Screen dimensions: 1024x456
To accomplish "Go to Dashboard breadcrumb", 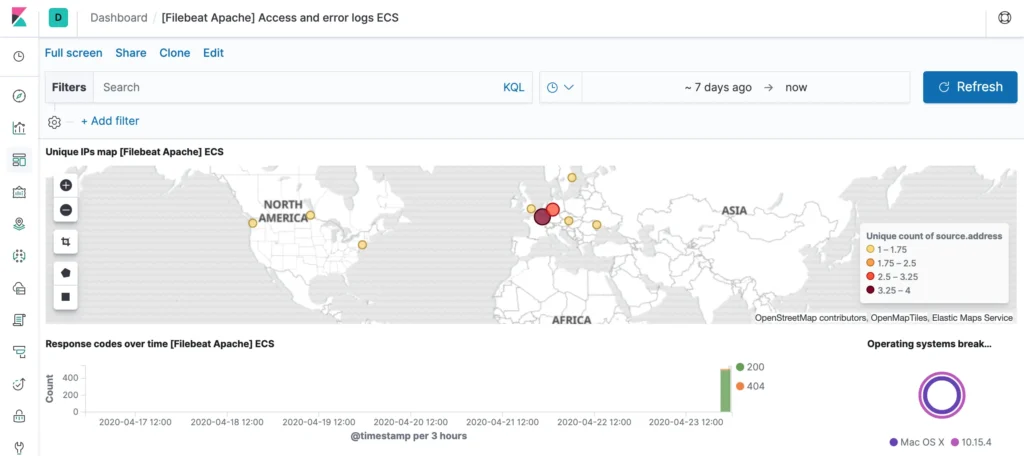I will pyautogui.click(x=119, y=18).
